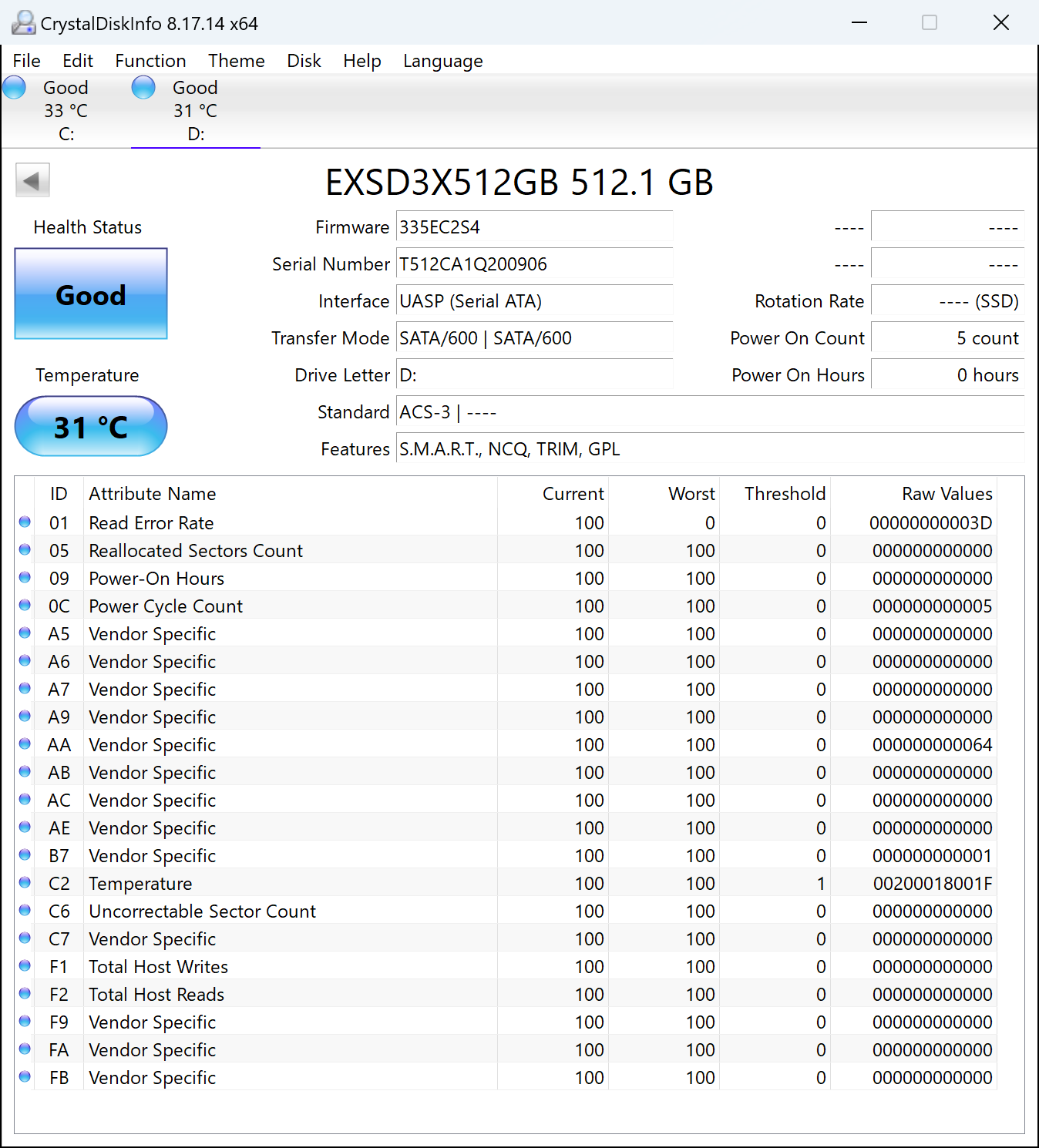Image resolution: width=1039 pixels, height=1148 pixels.
Task: Click the Power On Hours value 0 hours
Action: click(947, 375)
